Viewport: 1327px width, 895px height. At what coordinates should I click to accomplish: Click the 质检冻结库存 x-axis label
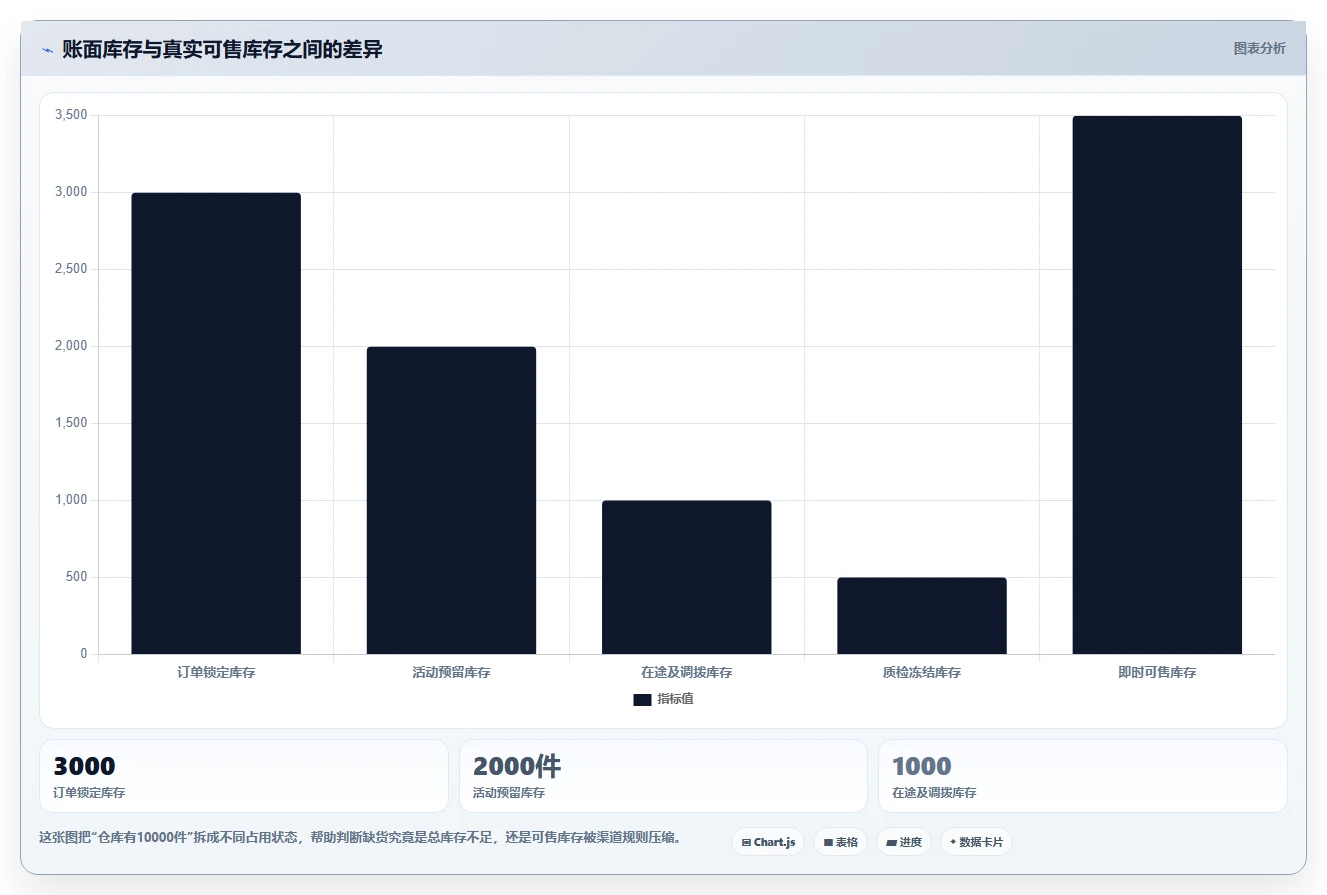(922, 673)
